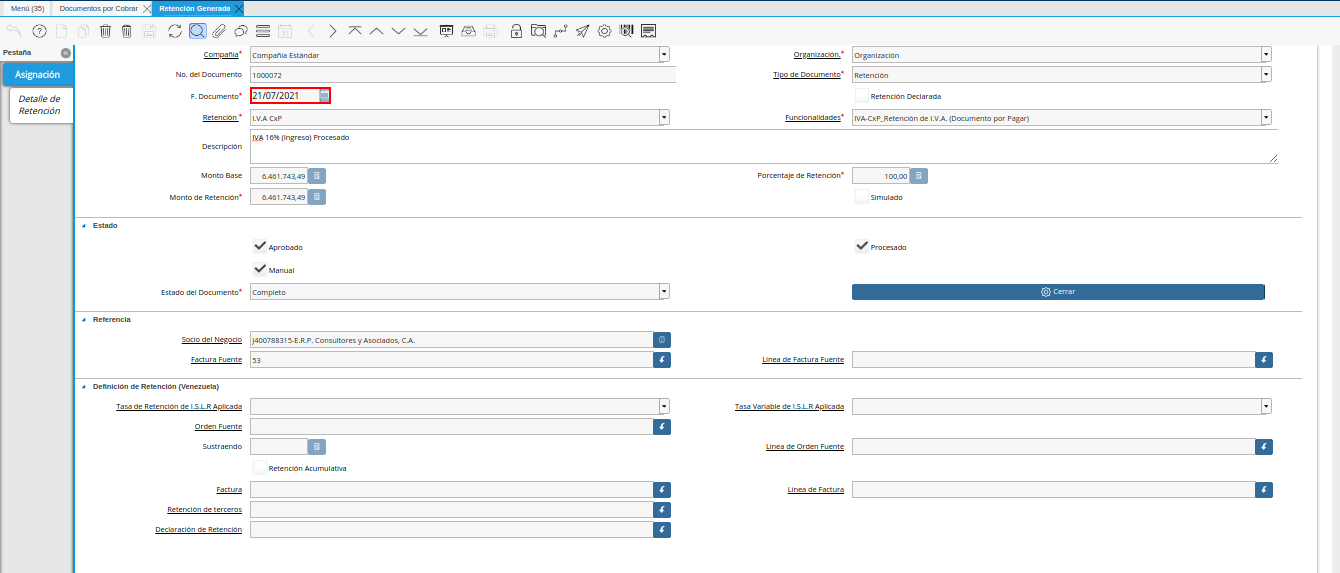Open the Funcionalidades dropdown
1340x573 pixels.
1266,118
